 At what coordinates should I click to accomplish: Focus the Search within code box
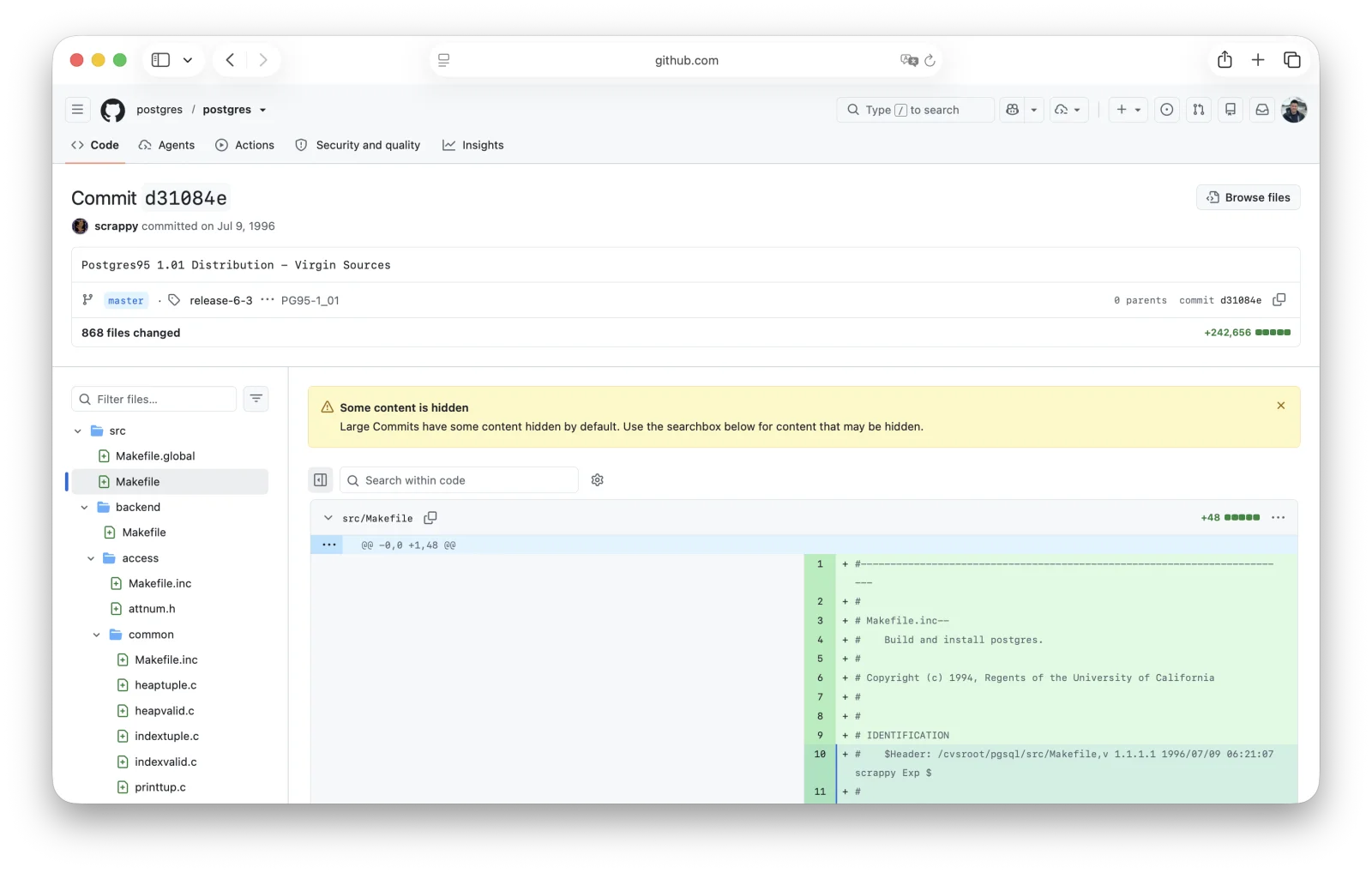(460, 480)
